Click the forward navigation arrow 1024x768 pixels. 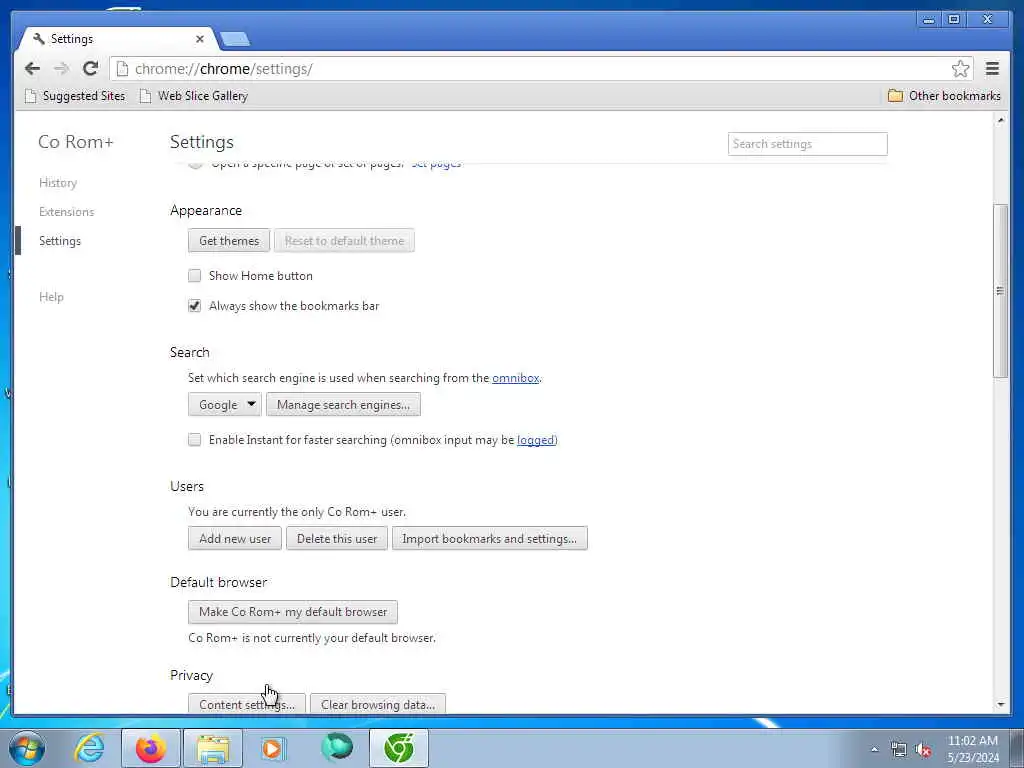pyautogui.click(x=61, y=69)
